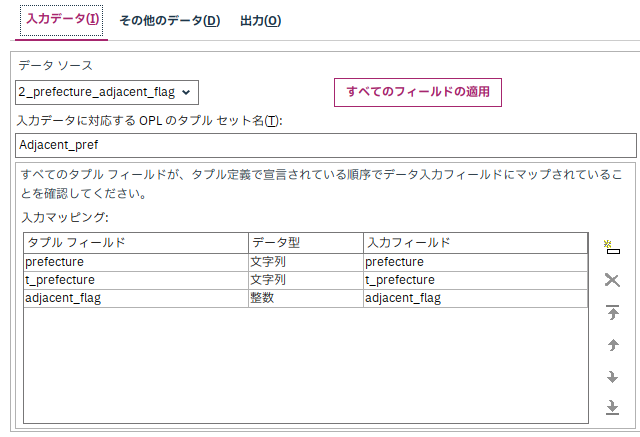Move mapping row down one position
This screenshot has width=640, height=437.
pyautogui.click(x=612, y=377)
